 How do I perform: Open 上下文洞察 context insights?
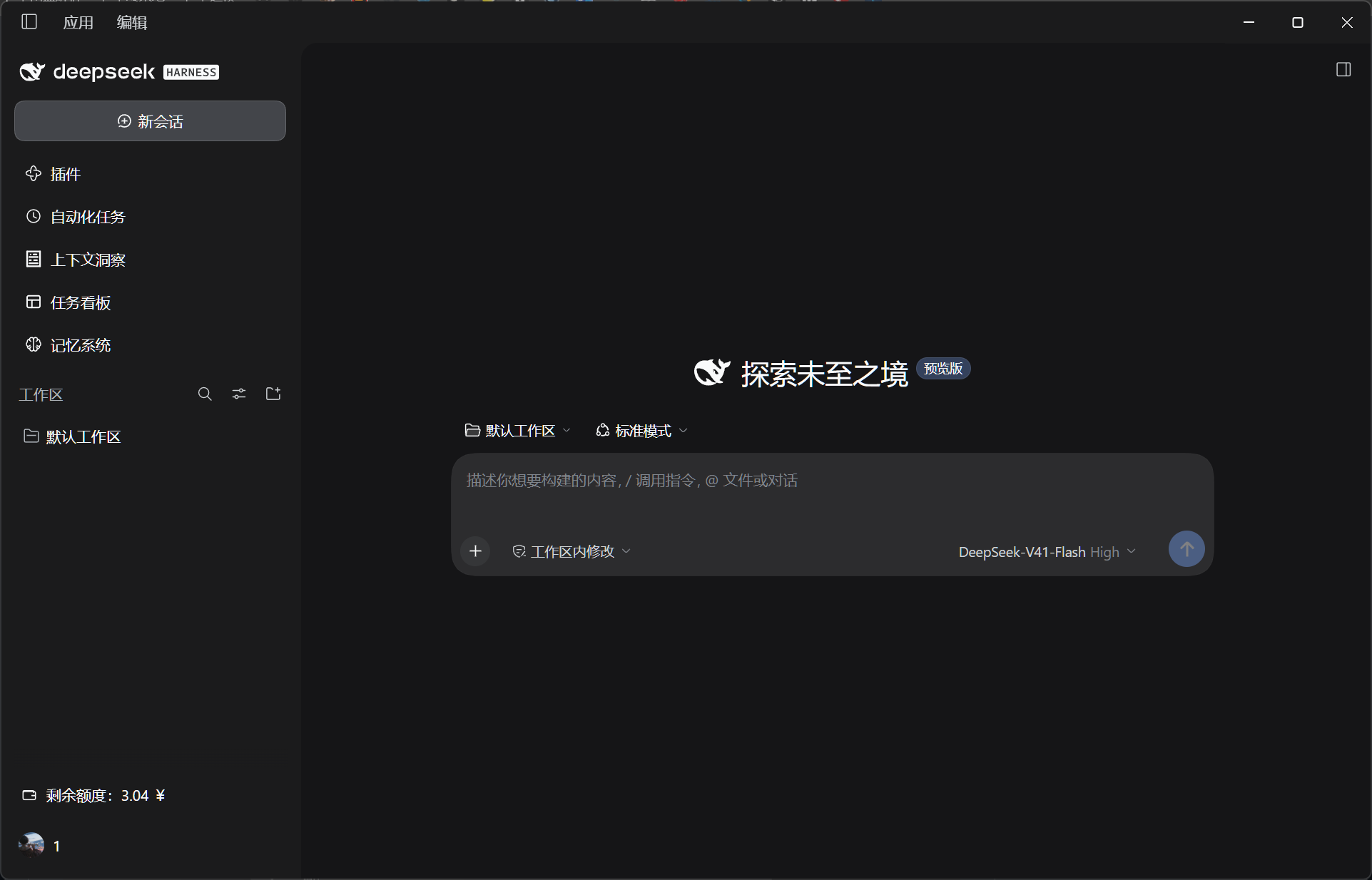(x=150, y=260)
